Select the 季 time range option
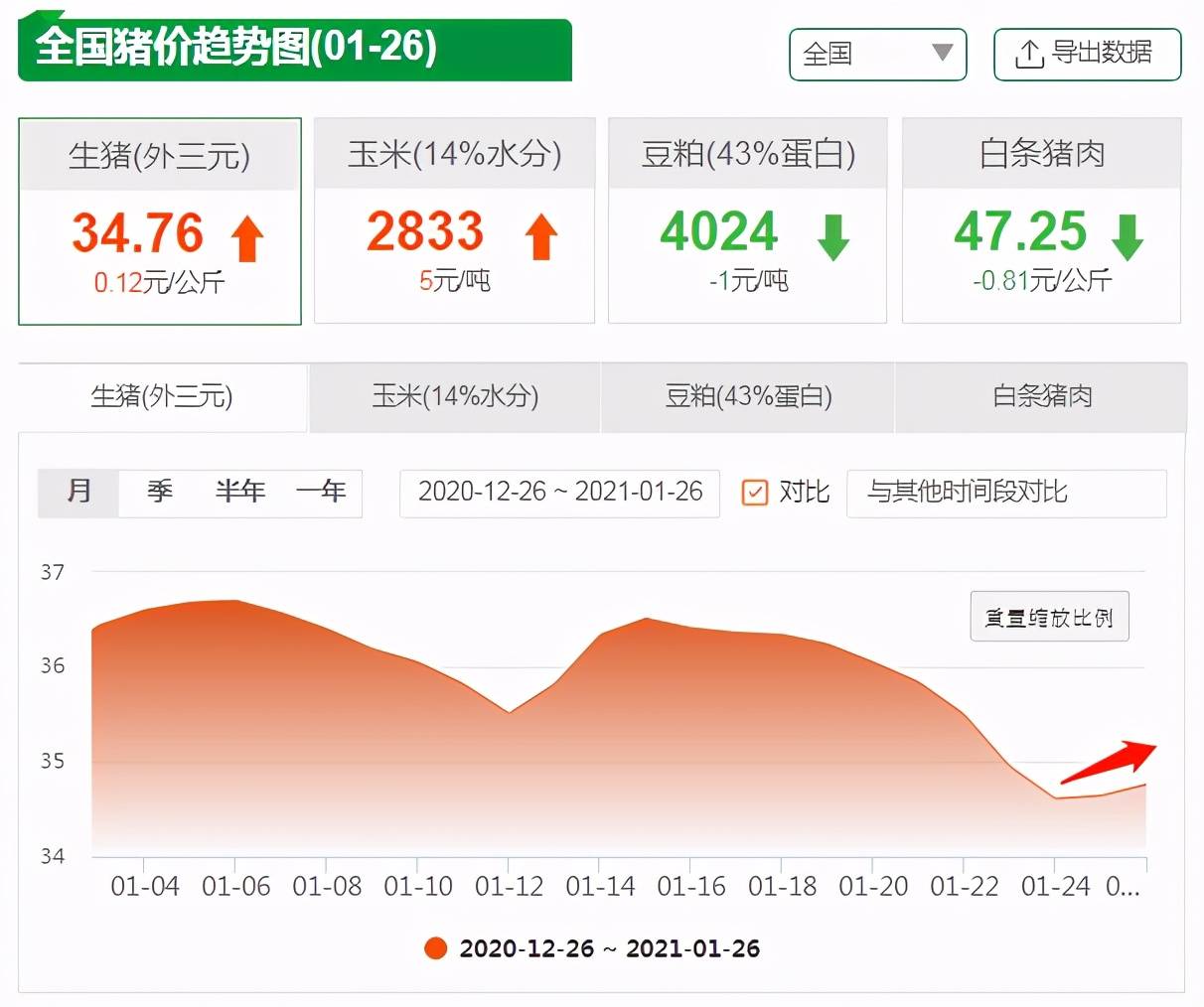The height and width of the screenshot is (1007, 1204). [160, 492]
